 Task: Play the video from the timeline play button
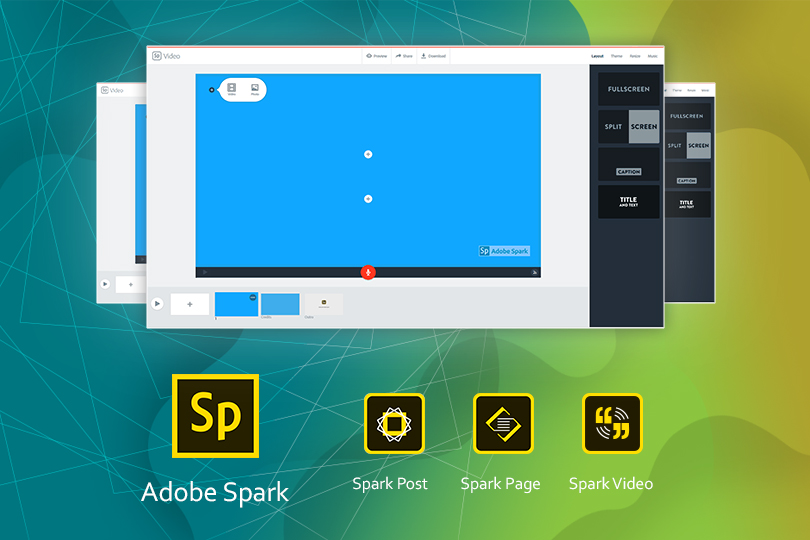point(158,304)
